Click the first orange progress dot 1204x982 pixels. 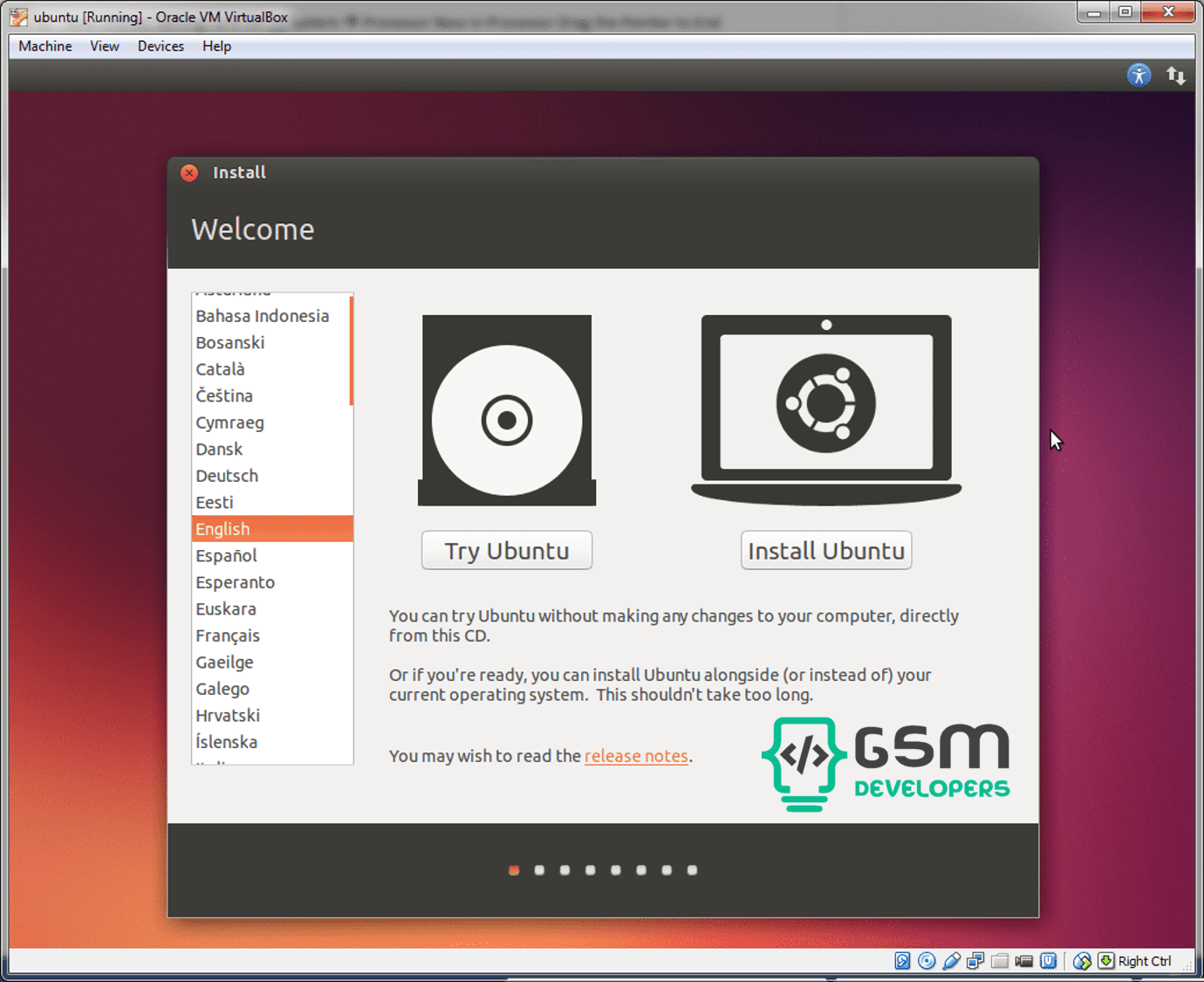pos(514,870)
